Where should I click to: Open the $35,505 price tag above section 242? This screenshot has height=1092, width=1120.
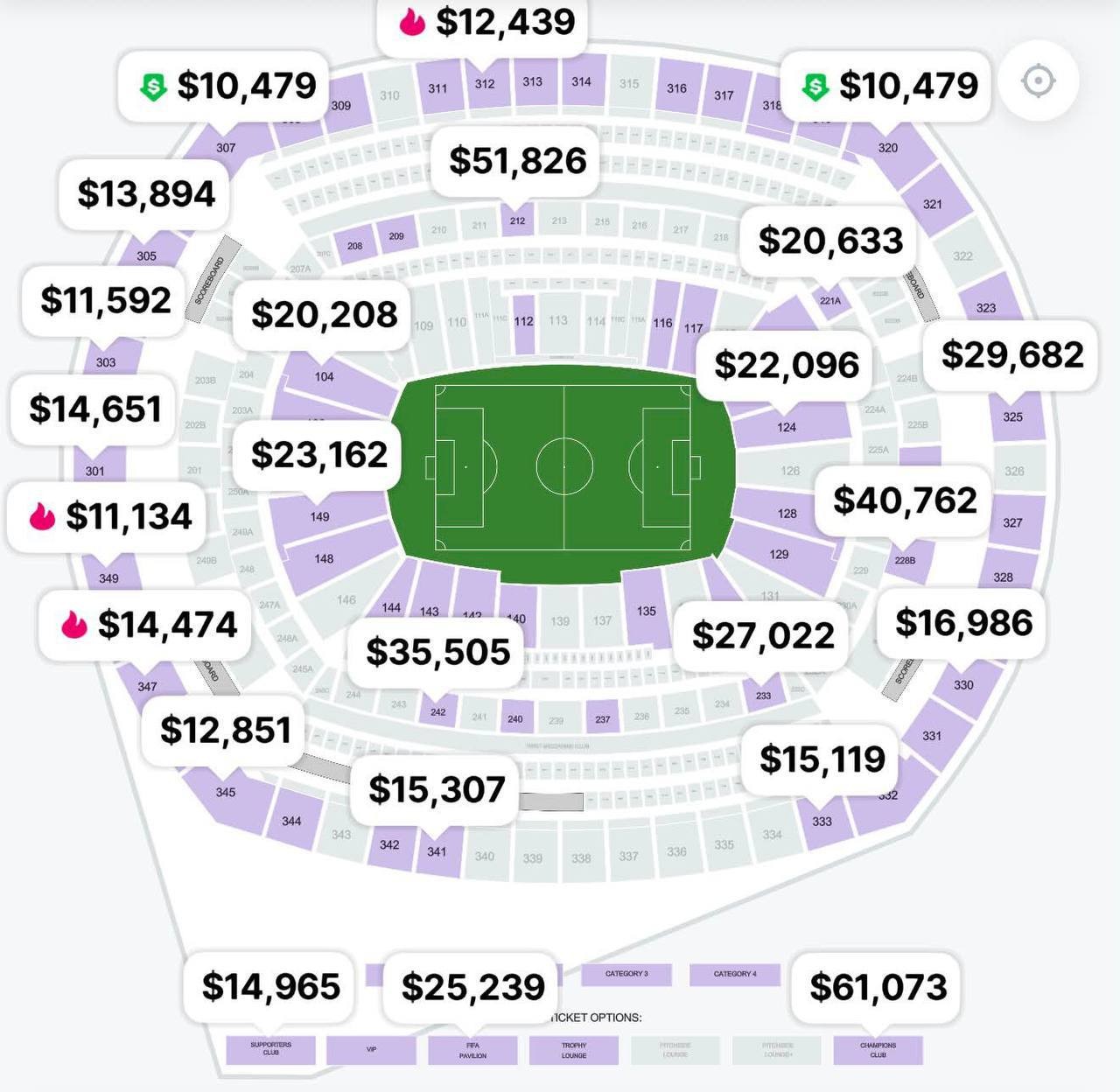click(437, 653)
